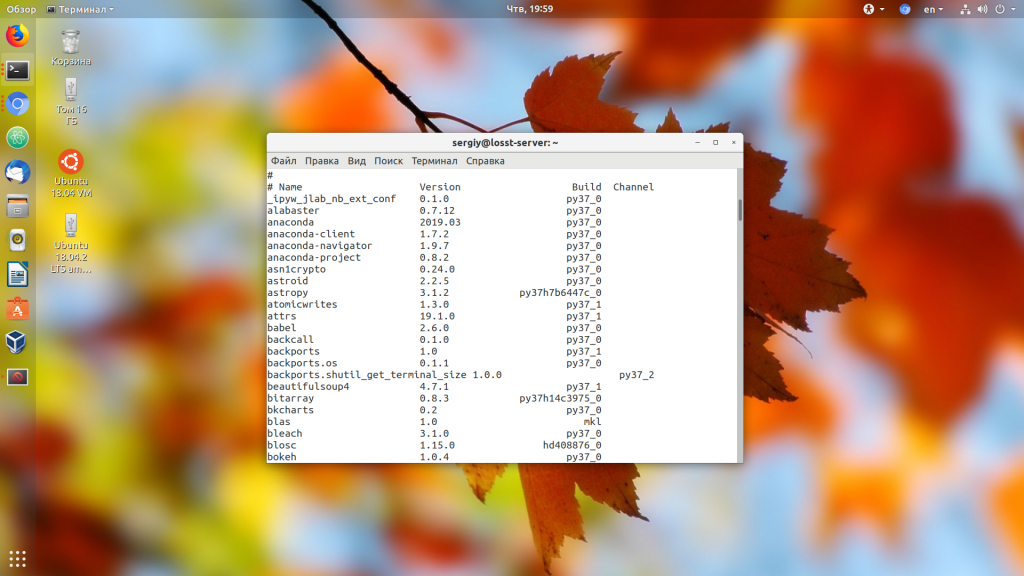
Task: Click the terminal vertical scrollbar
Action: (740, 210)
